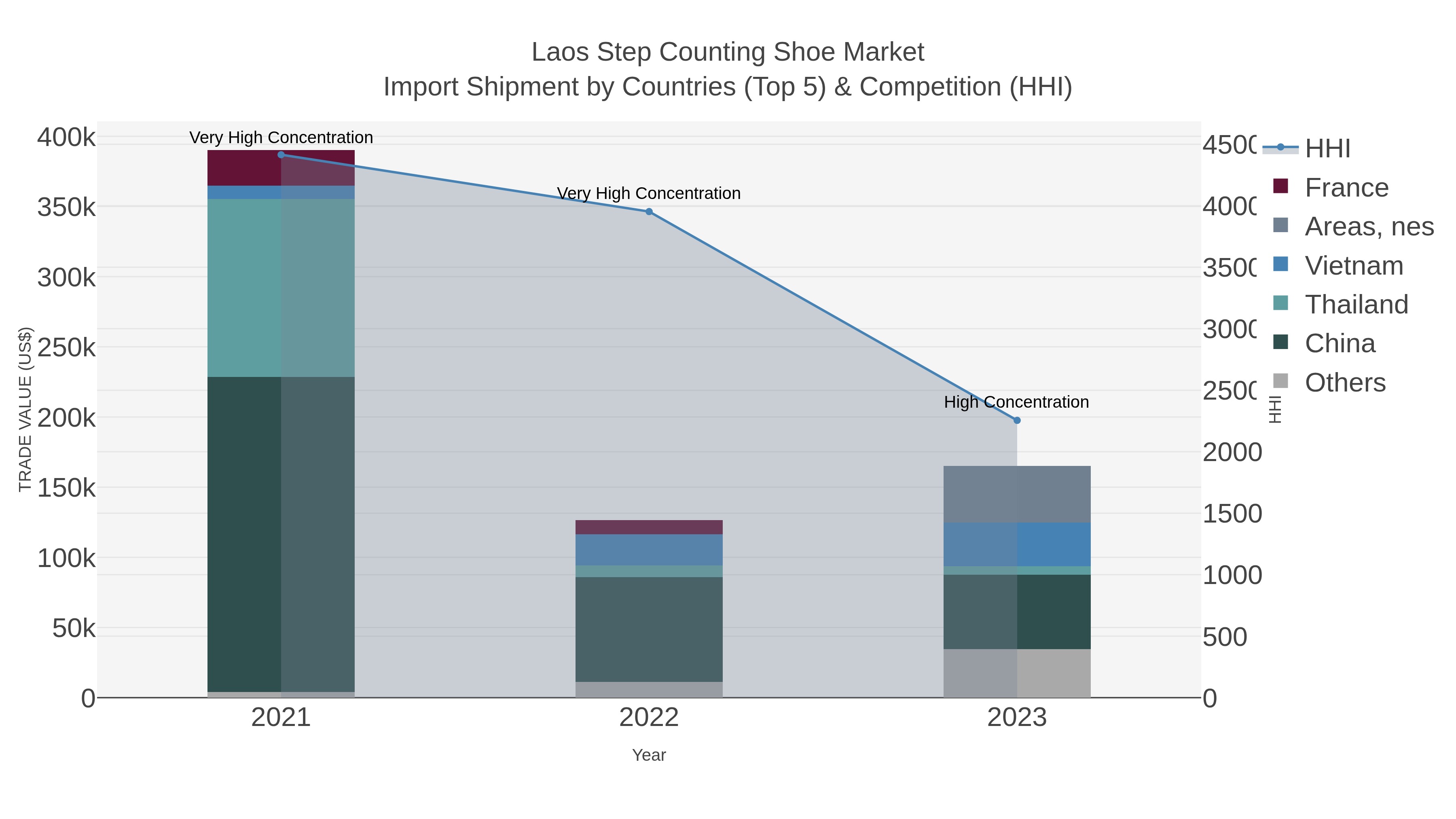The height and width of the screenshot is (819, 1456).
Task: Click the China segment in the 2021 bar
Action: pos(281,535)
